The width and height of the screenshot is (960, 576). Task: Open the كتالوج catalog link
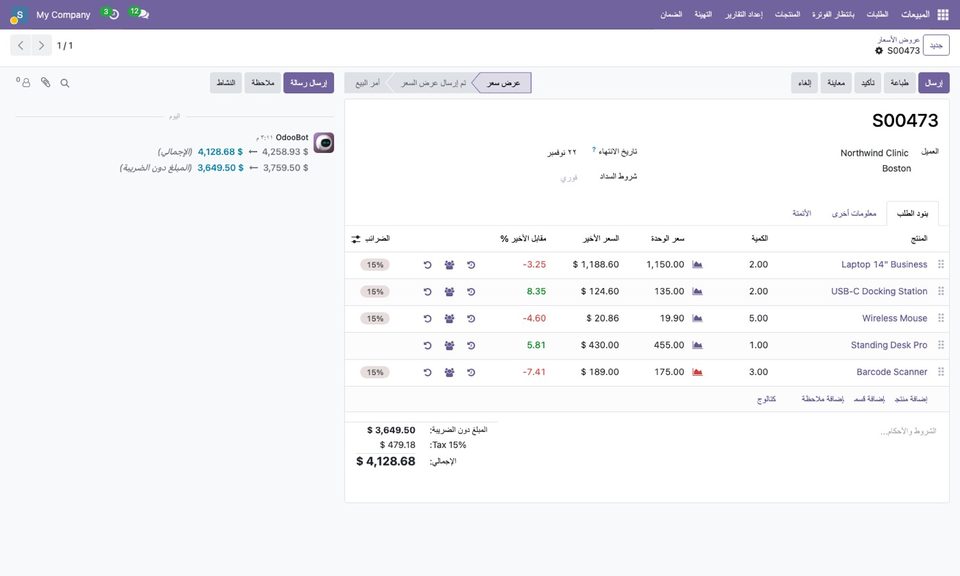point(767,399)
